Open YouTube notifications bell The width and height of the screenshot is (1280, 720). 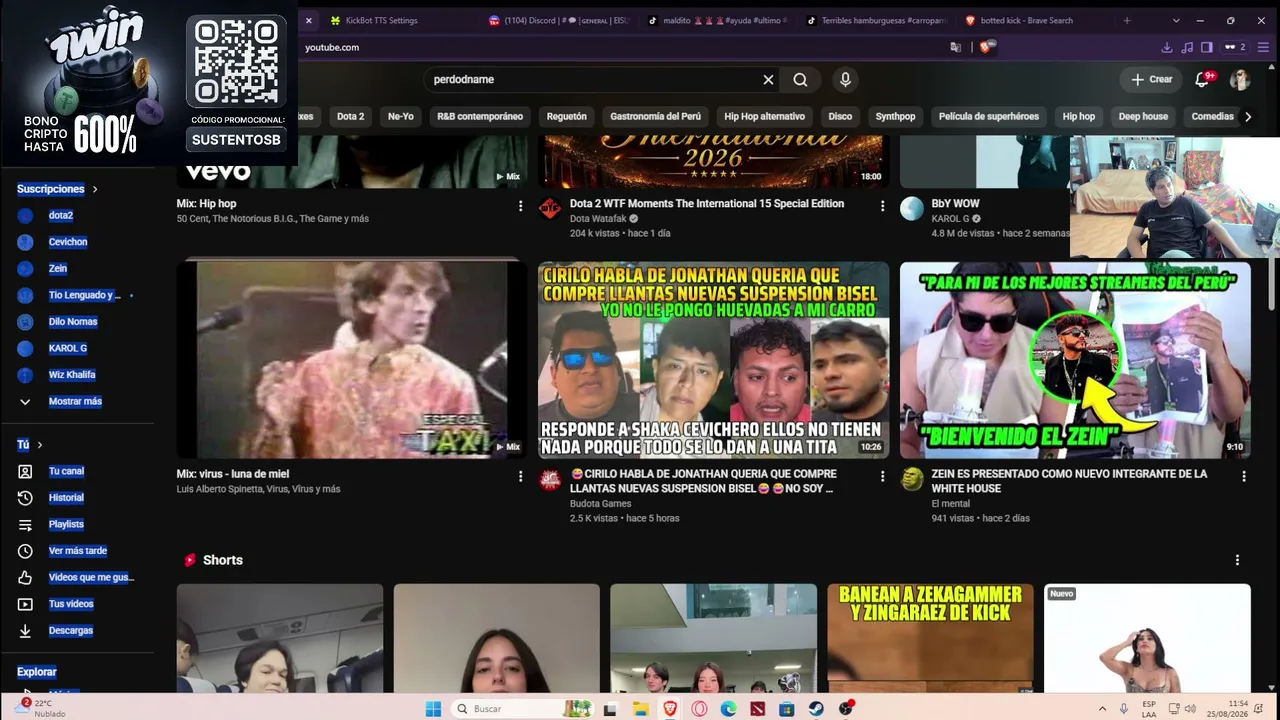click(1202, 79)
